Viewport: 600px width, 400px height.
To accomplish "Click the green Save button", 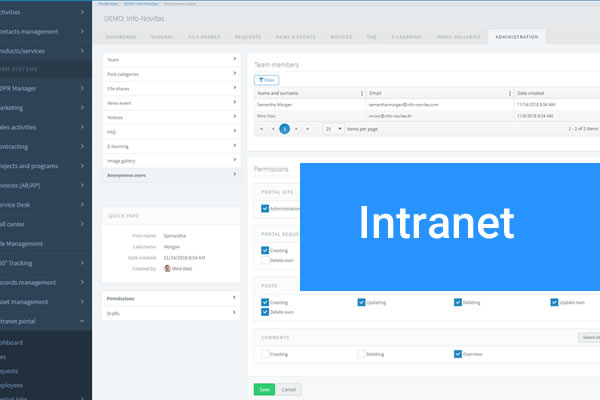I will tap(264, 389).
